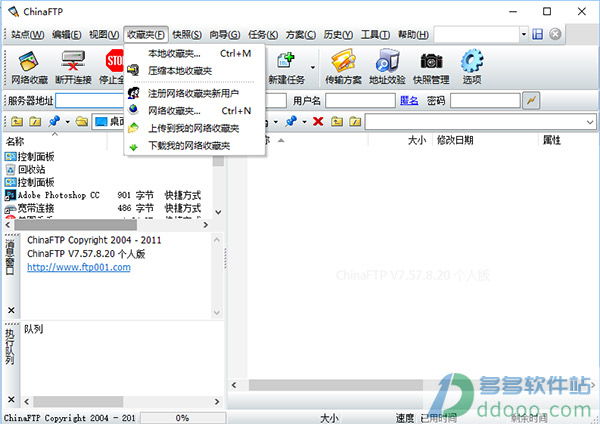Click the local pane pushpin bookmark icon
This screenshot has height=424, width=600.
point(54,122)
